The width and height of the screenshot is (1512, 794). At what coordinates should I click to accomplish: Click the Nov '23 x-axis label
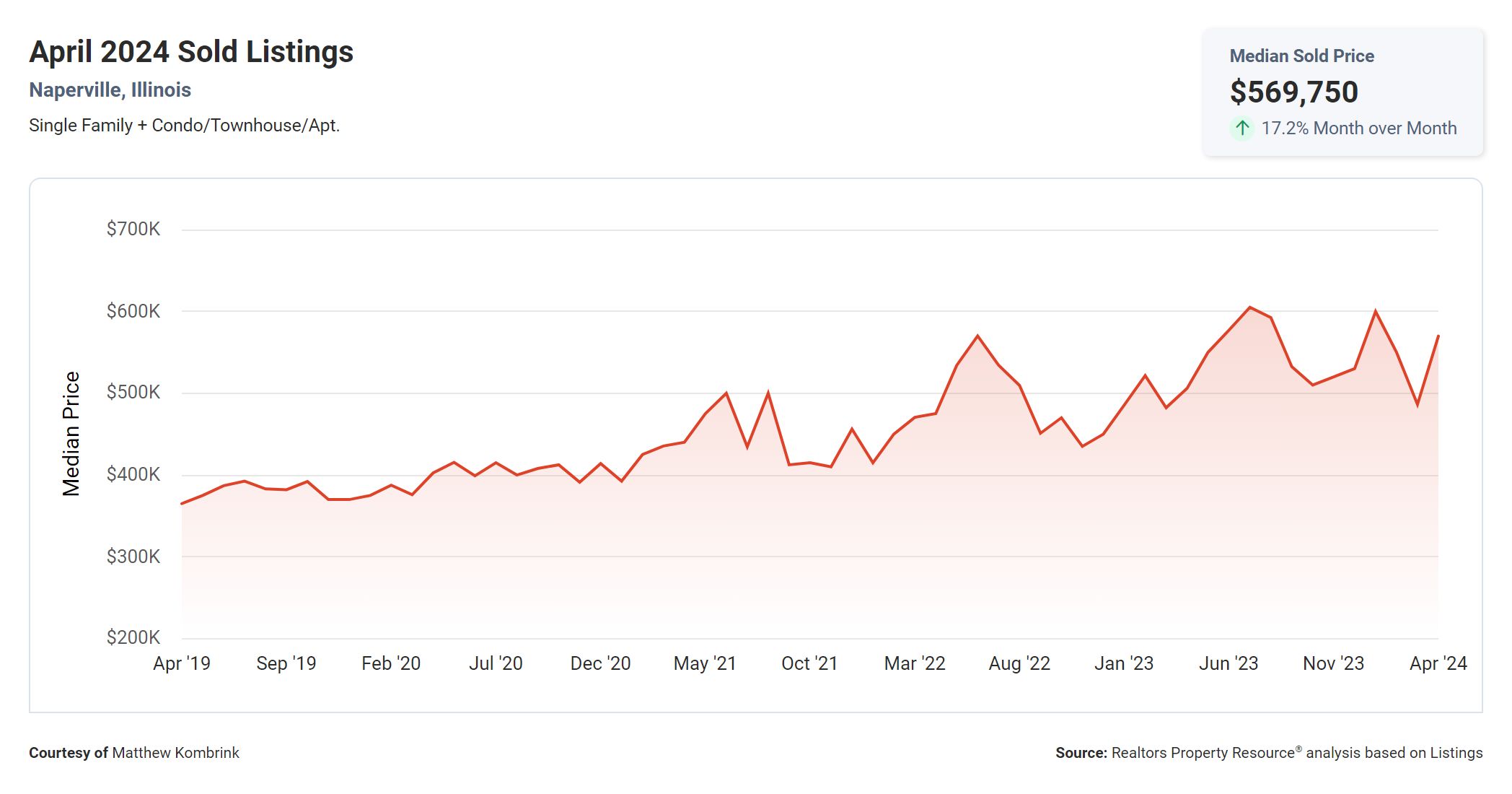[x=1333, y=663]
